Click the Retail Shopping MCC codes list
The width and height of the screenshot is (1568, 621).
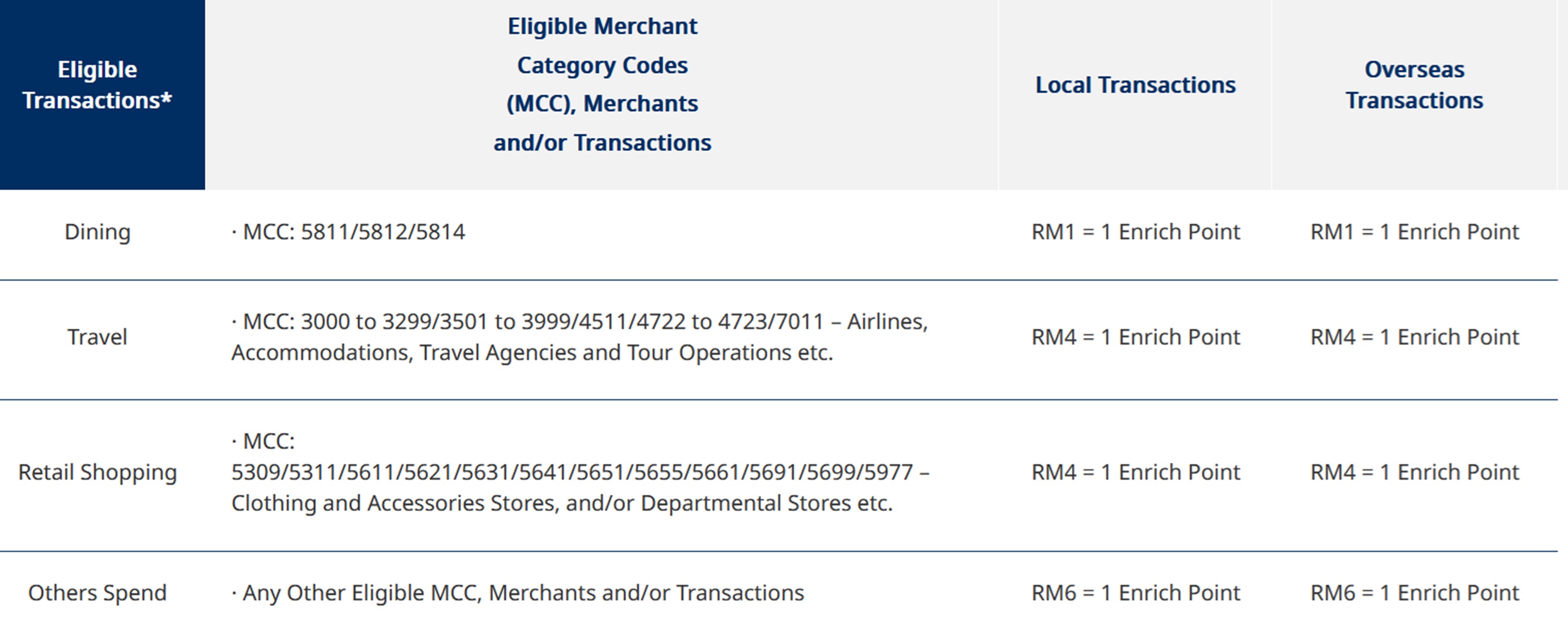[578, 472]
